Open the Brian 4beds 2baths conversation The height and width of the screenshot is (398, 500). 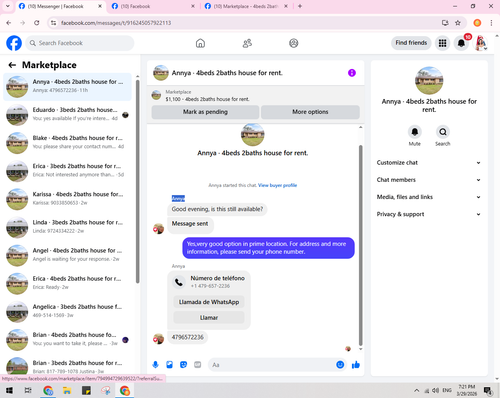(x=67, y=339)
